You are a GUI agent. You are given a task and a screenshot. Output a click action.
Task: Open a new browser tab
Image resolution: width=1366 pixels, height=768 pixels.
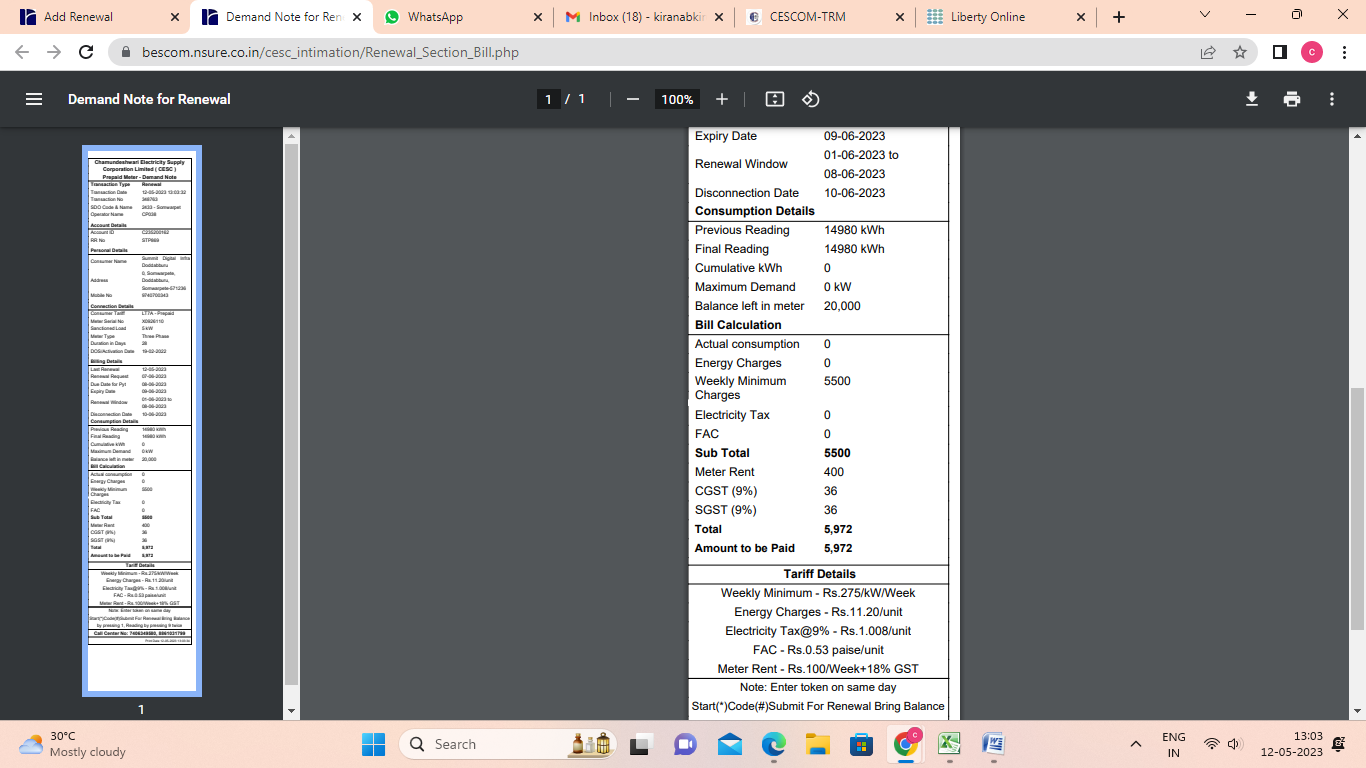tap(1119, 17)
